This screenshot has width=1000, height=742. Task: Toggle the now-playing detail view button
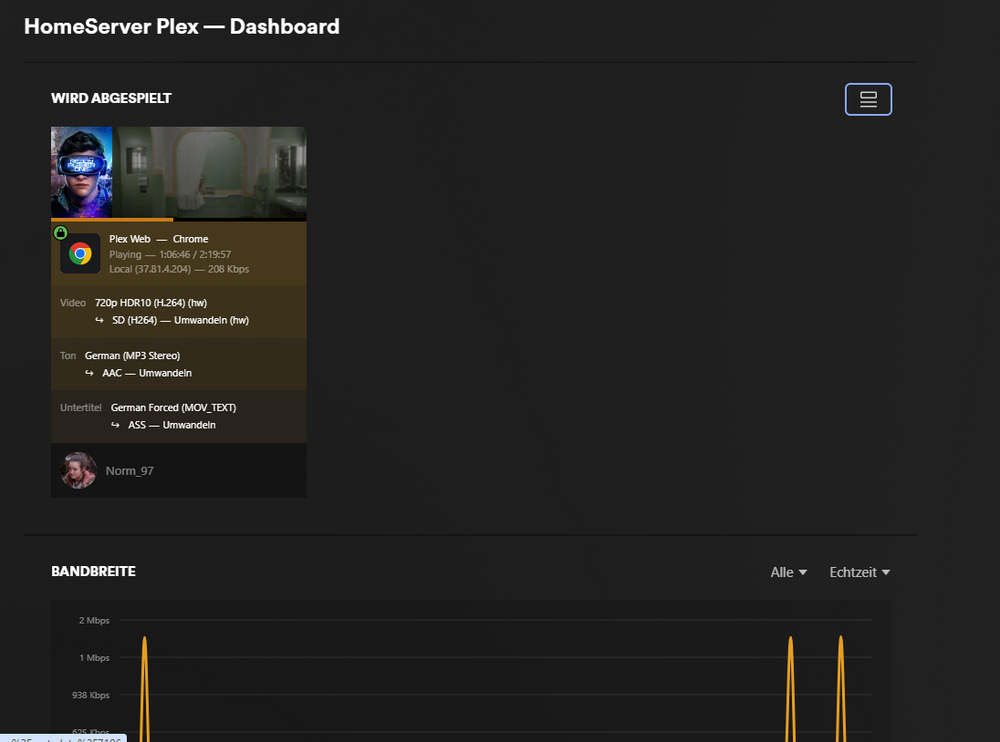click(x=868, y=100)
